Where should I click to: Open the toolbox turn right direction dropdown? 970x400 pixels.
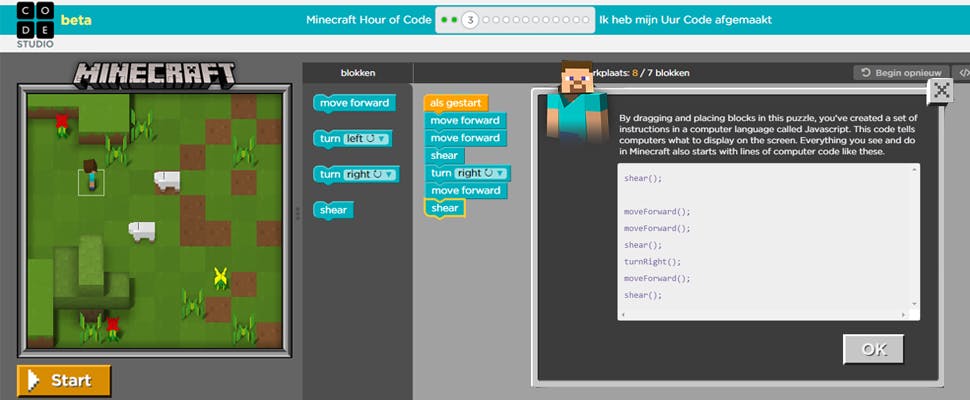coord(369,175)
